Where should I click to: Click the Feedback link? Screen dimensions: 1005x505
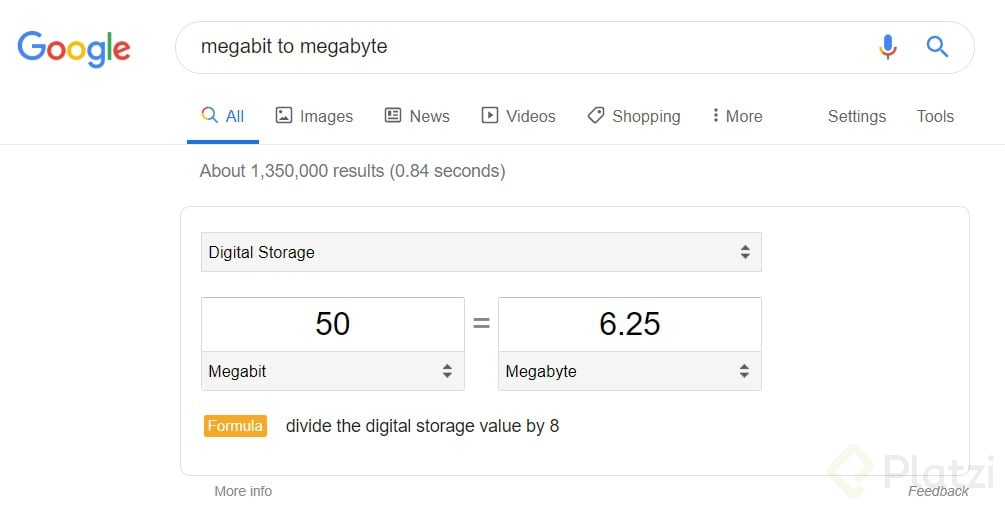pyautogui.click(x=938, y=491)
